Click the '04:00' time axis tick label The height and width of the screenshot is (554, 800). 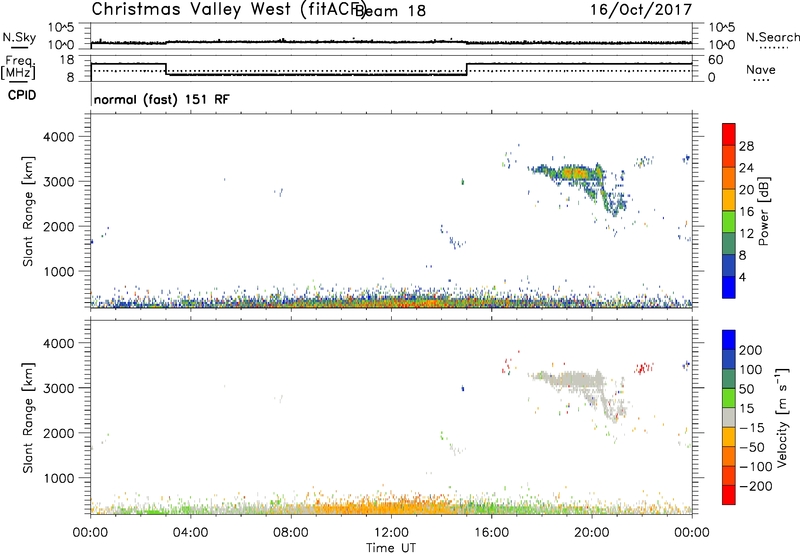(191, 533)
